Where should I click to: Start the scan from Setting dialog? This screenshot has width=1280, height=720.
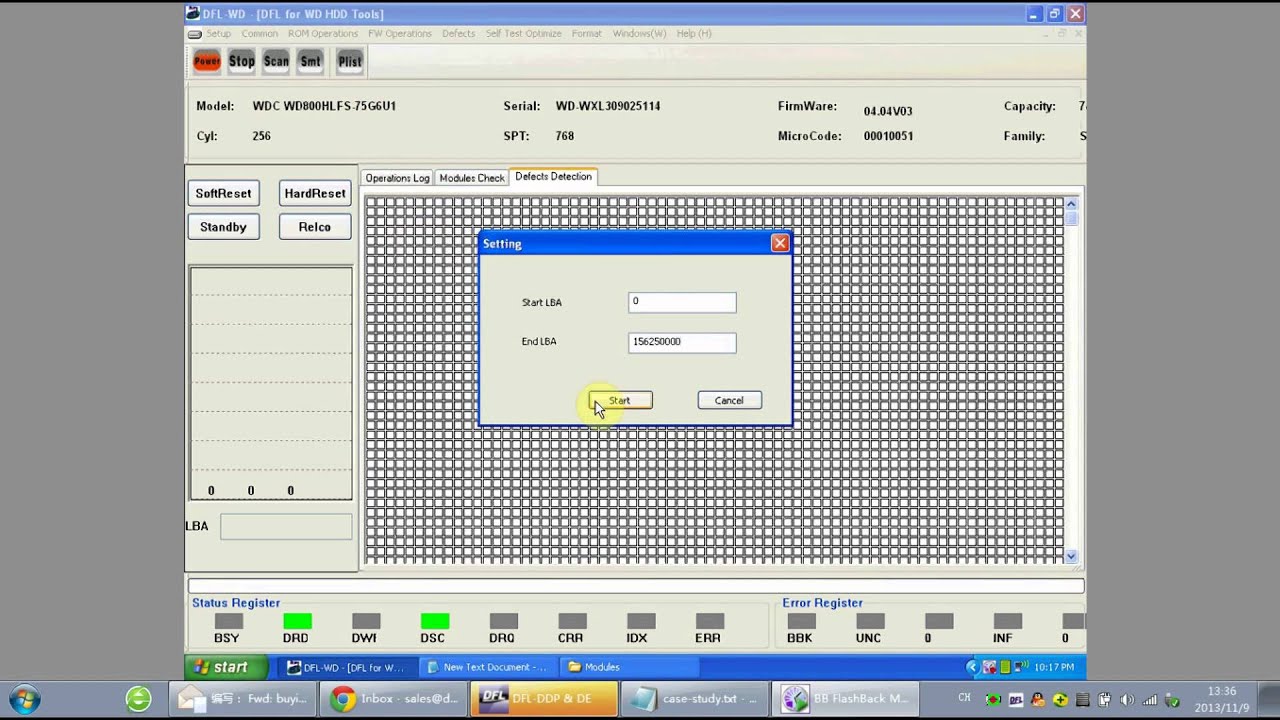point(620,400)
